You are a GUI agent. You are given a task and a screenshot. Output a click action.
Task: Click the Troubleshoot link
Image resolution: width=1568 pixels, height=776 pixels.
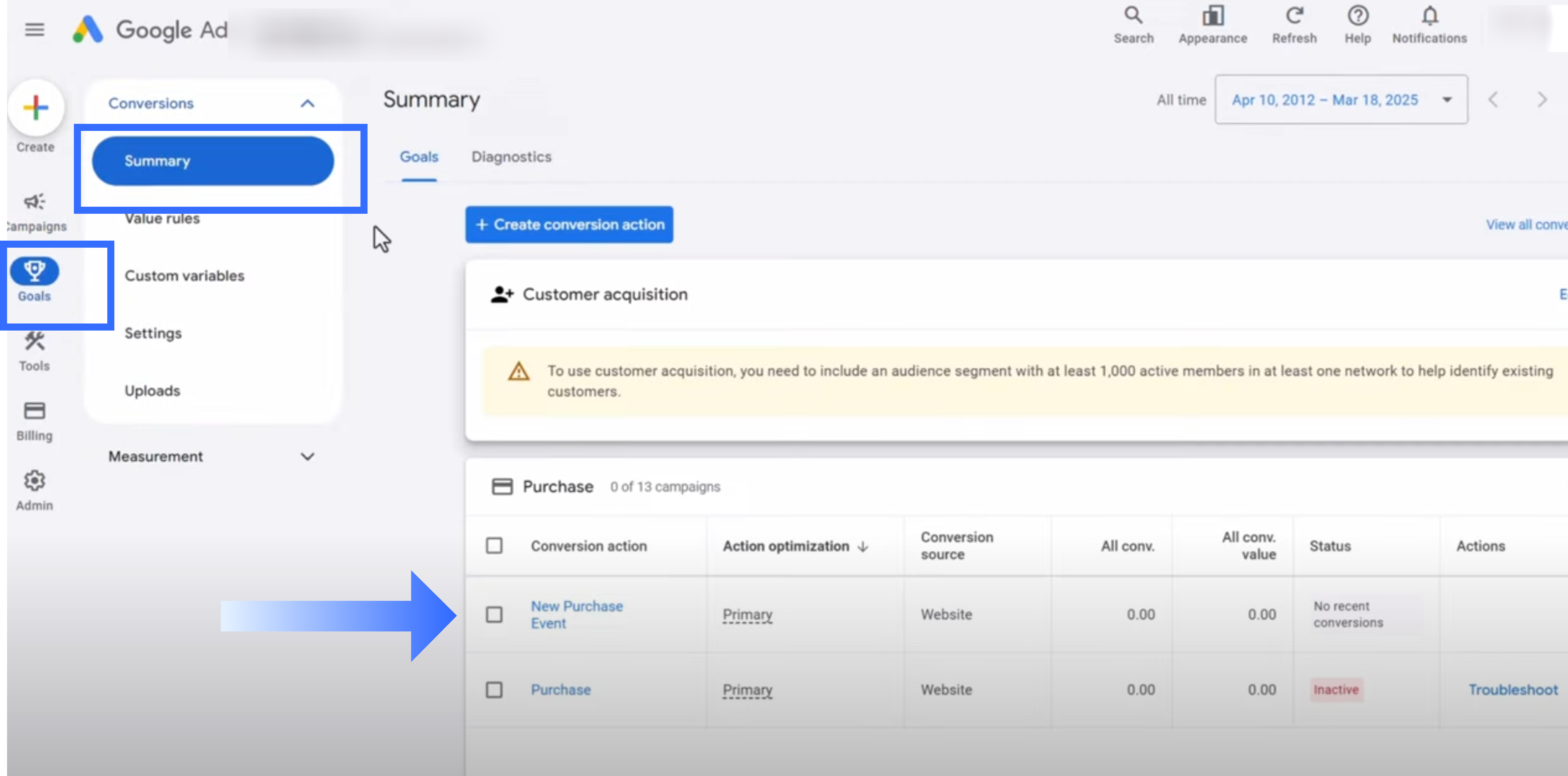(x=1513, y=690)
